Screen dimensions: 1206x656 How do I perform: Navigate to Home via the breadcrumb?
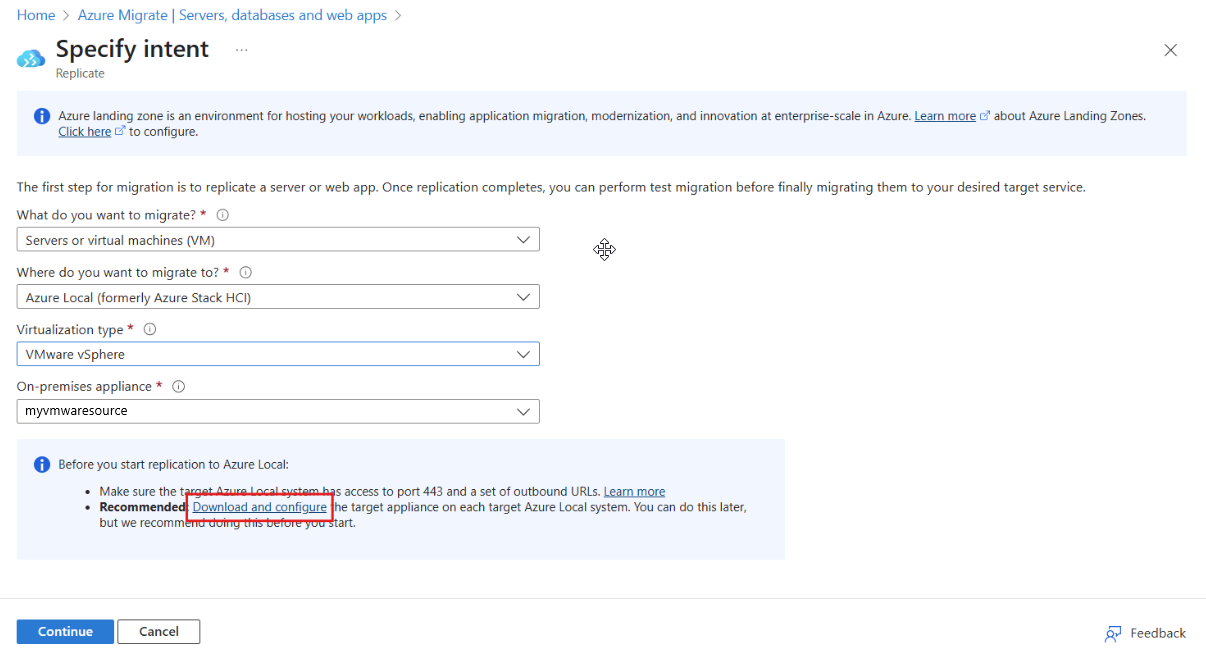point(36,15)
